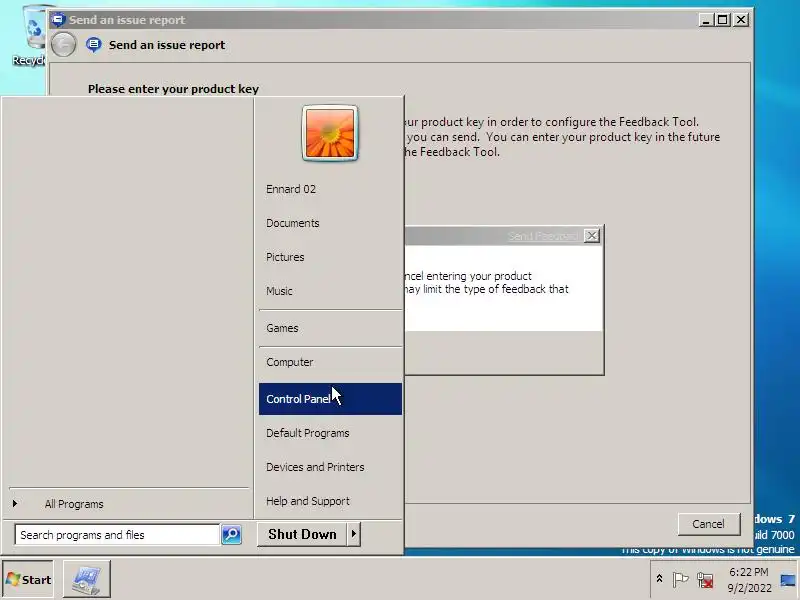
Task: Open pinned taskbar program icon
Action: [x=87, y=580]
